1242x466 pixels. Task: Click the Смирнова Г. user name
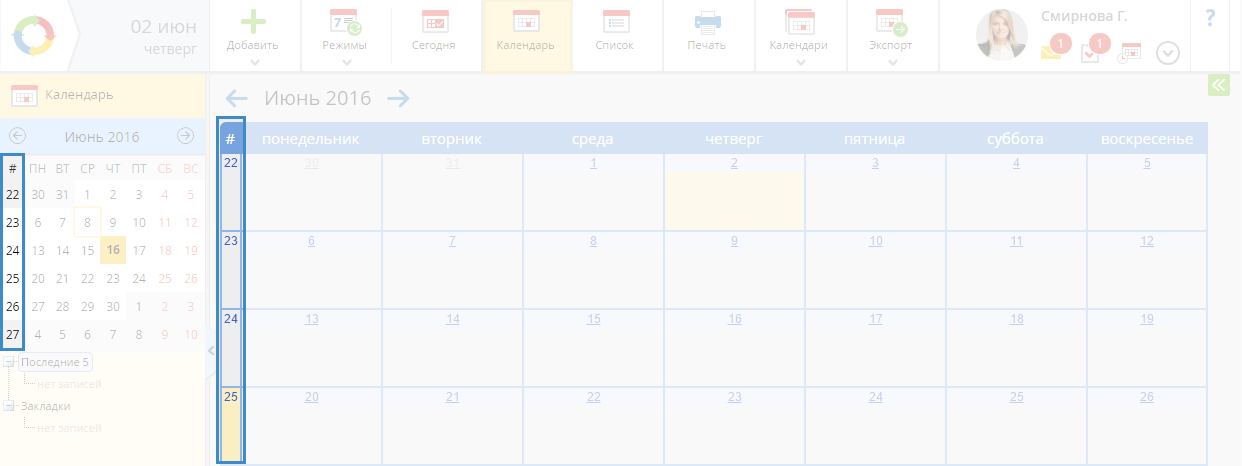pos(1083,16)
